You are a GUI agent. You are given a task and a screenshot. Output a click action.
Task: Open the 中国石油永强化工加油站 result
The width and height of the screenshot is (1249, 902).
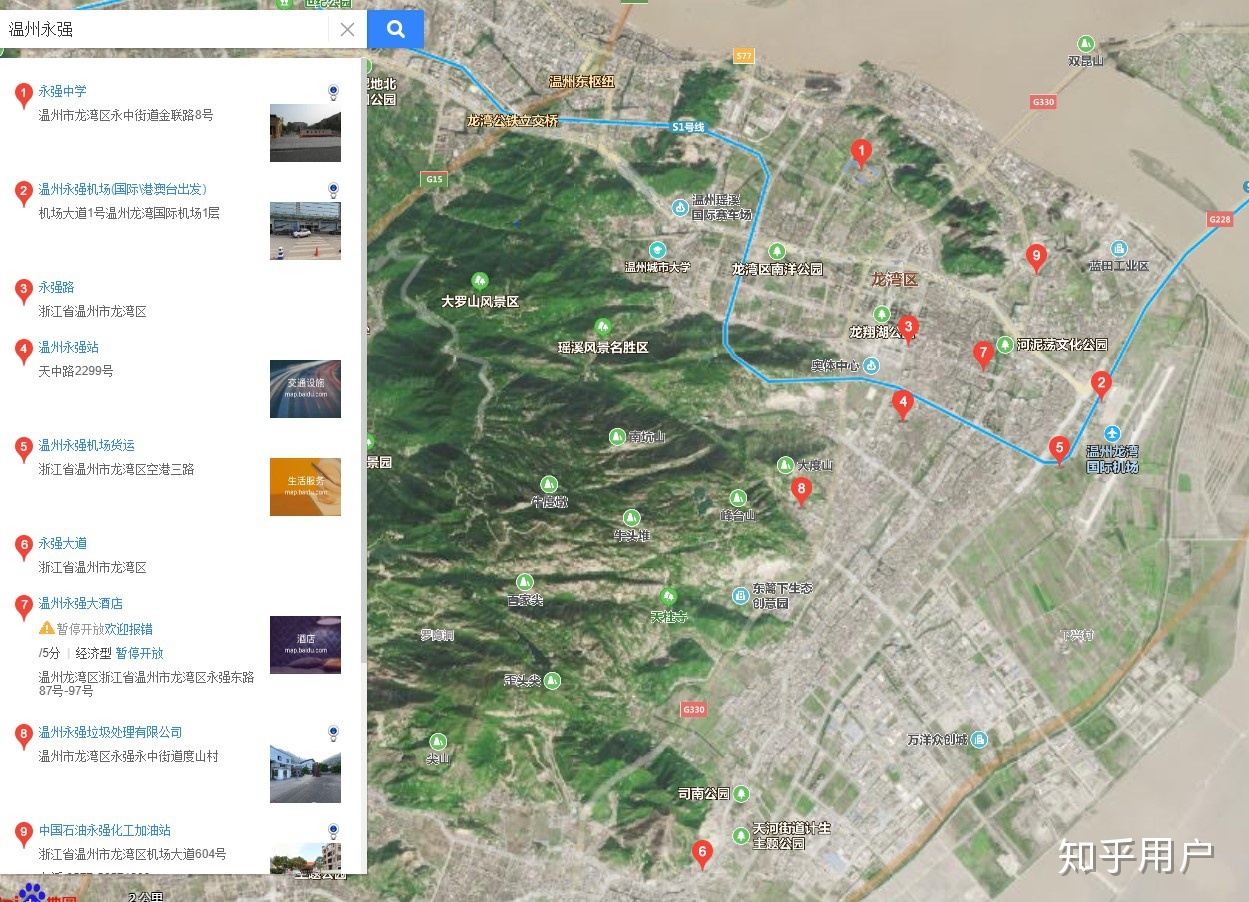104,830
